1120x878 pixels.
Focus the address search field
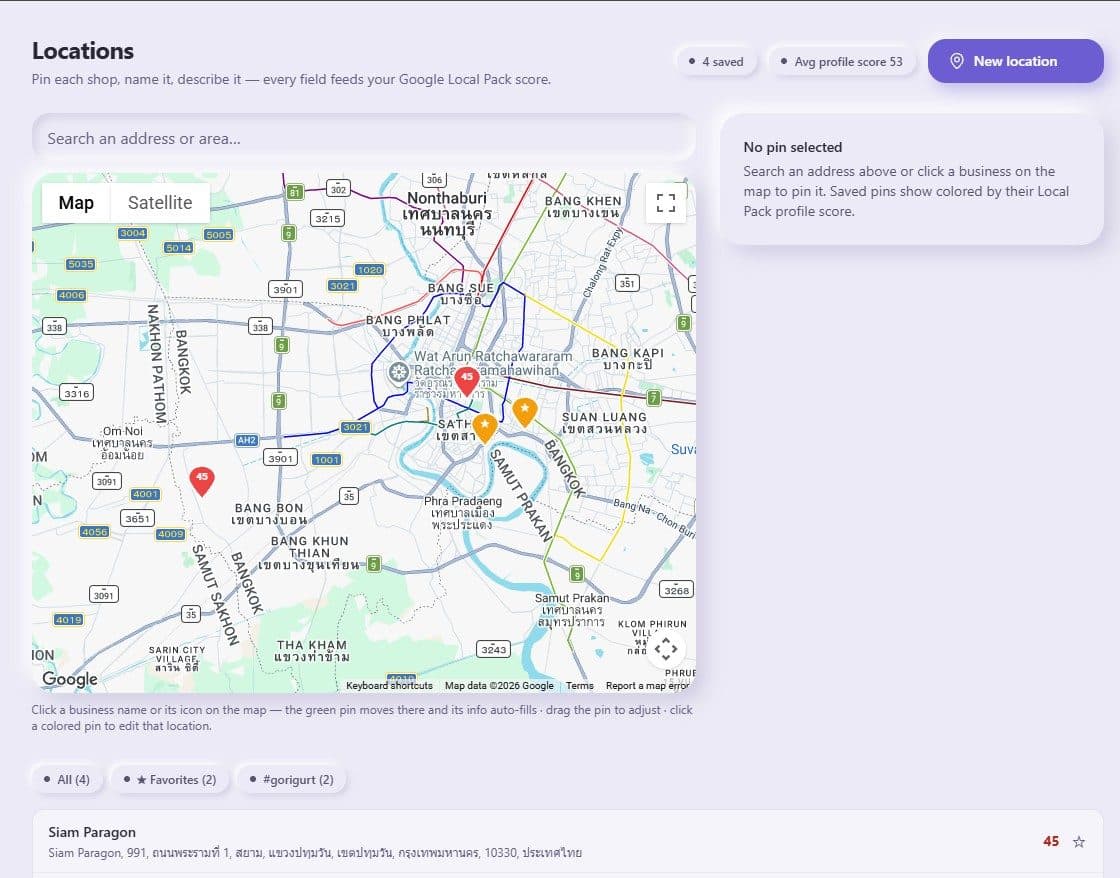tap(364, 138)
